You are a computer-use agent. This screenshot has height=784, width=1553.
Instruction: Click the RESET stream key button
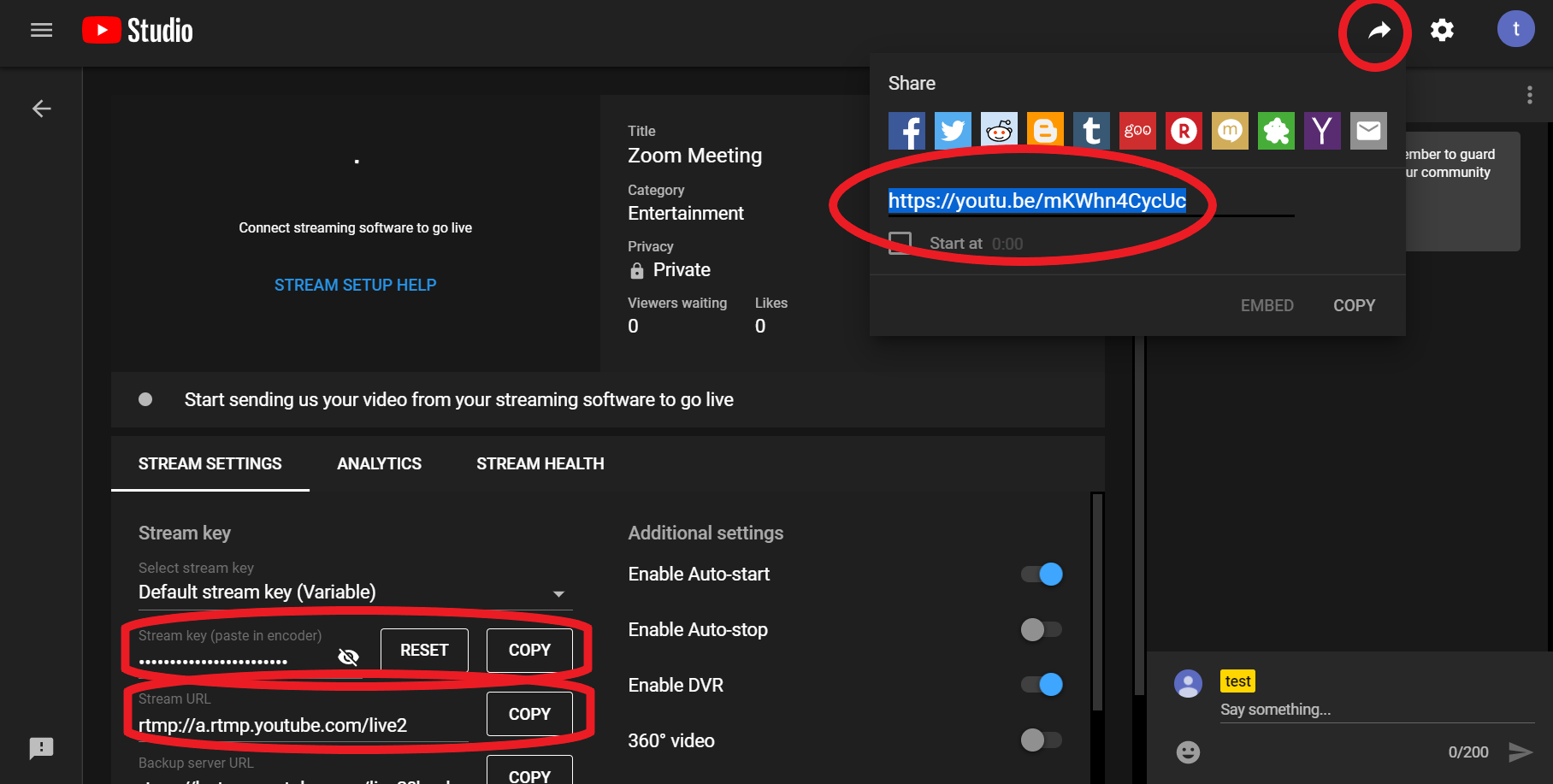[424, 650]
